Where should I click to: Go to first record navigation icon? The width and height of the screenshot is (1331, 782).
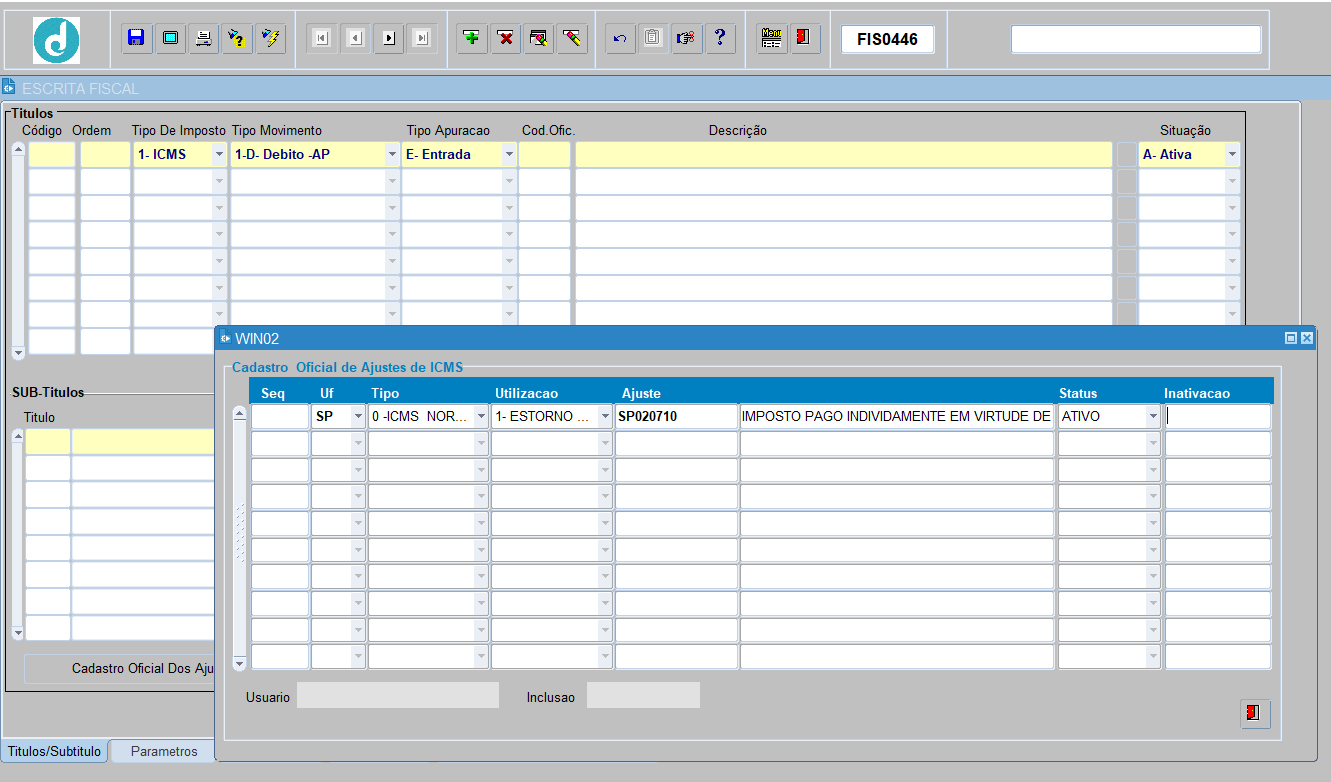tap(321, 39)
